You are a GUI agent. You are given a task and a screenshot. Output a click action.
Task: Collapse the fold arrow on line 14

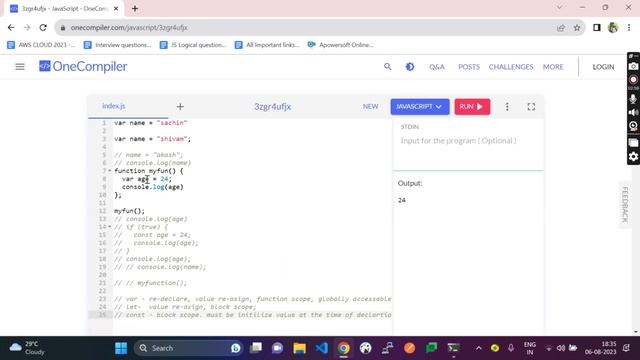tap(109, 227)
